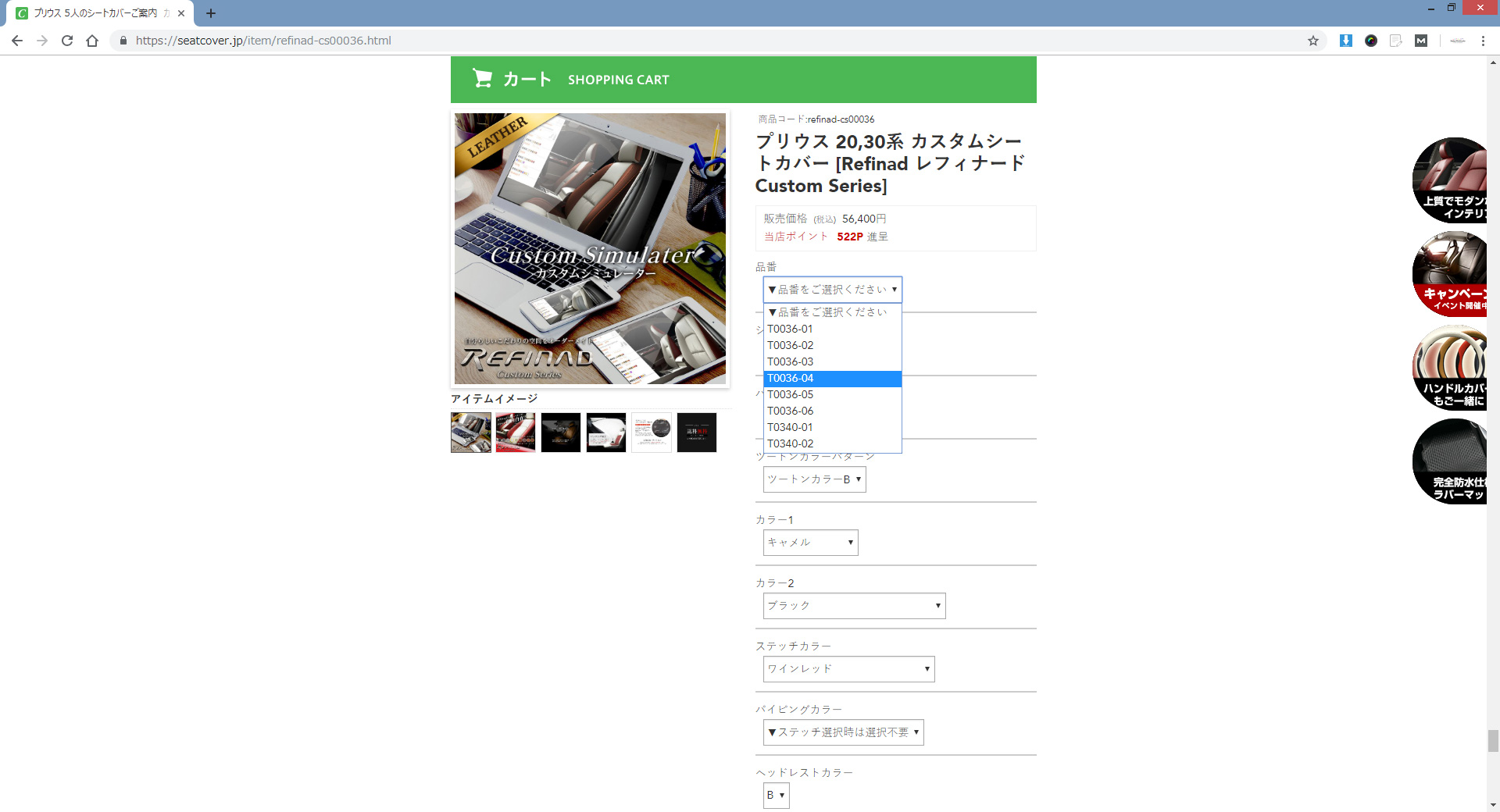The image size is (1500, 812).
Task: Open the browser home page
Action: (92, 41)
